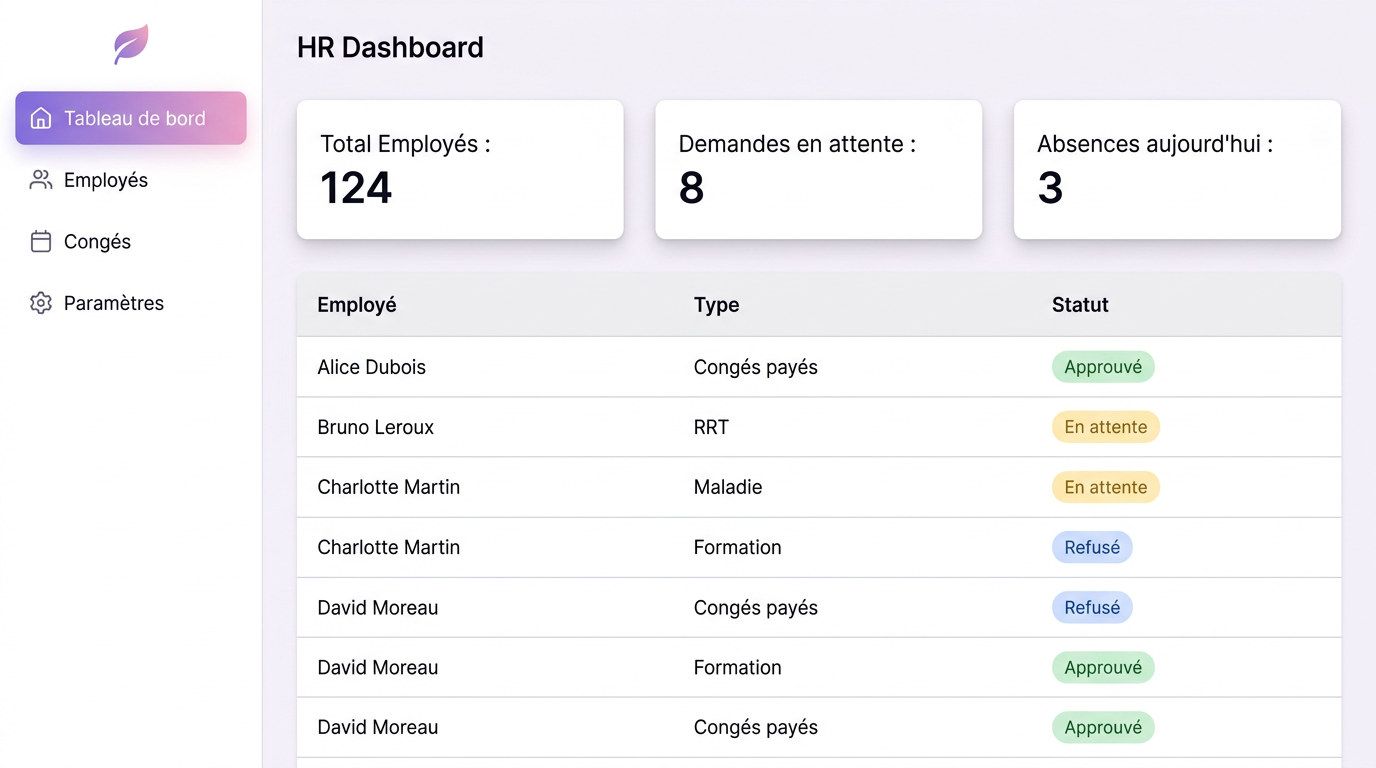Click the gear icon beside Paramètres
This screenshot has width=1376, height=768.
point(41,303)
